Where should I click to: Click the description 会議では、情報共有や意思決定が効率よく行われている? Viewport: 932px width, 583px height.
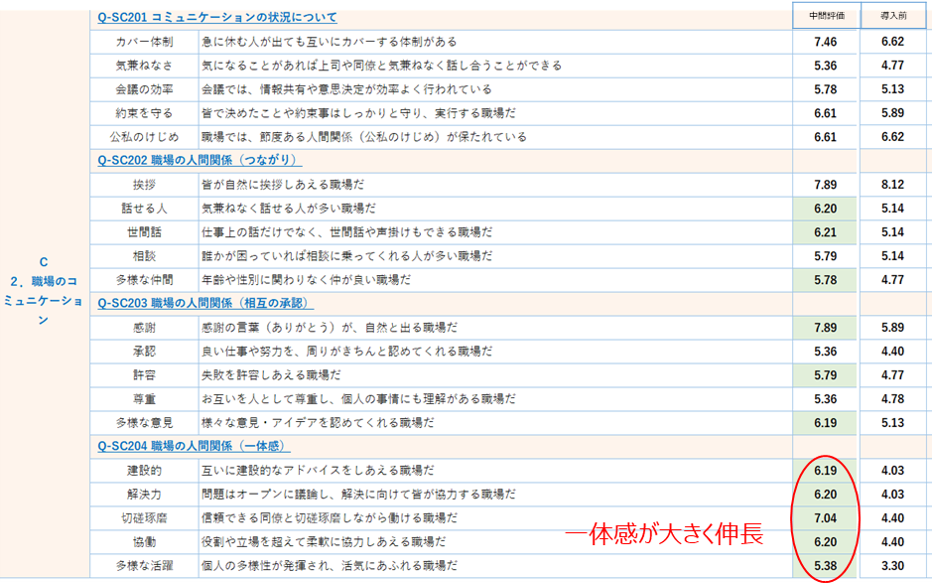[x=347, y=89]
